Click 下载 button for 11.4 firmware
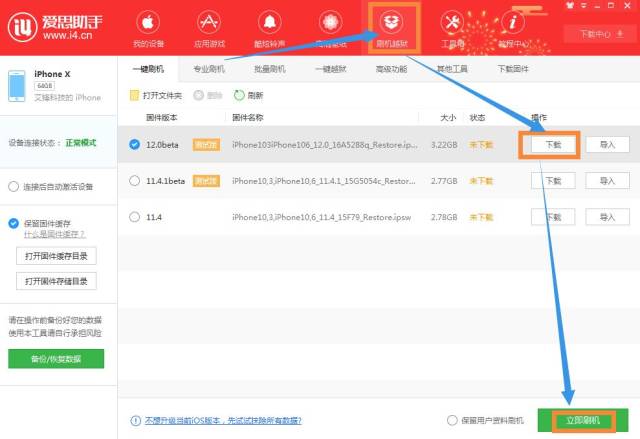The image size is (640, 439). [x=553, y=217]
